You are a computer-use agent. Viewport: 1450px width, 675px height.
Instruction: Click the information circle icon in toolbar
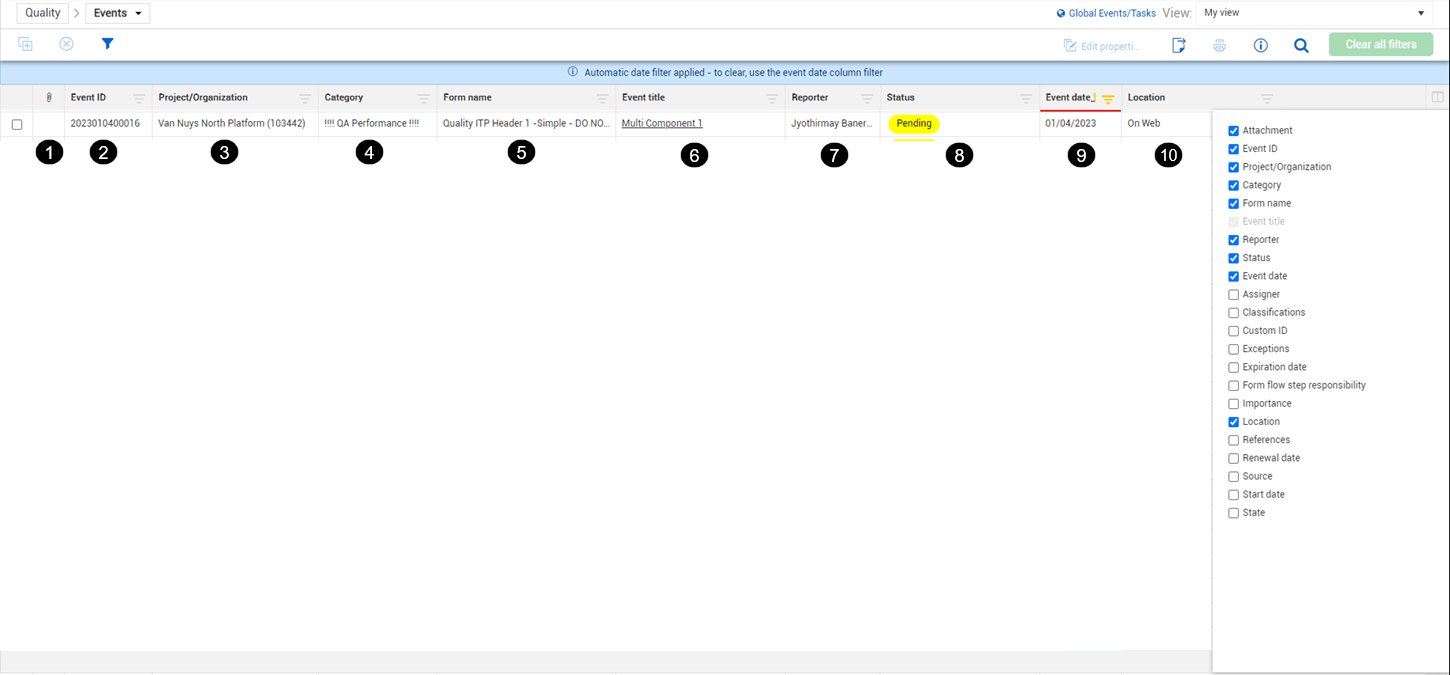click(x=1260, y=45)
